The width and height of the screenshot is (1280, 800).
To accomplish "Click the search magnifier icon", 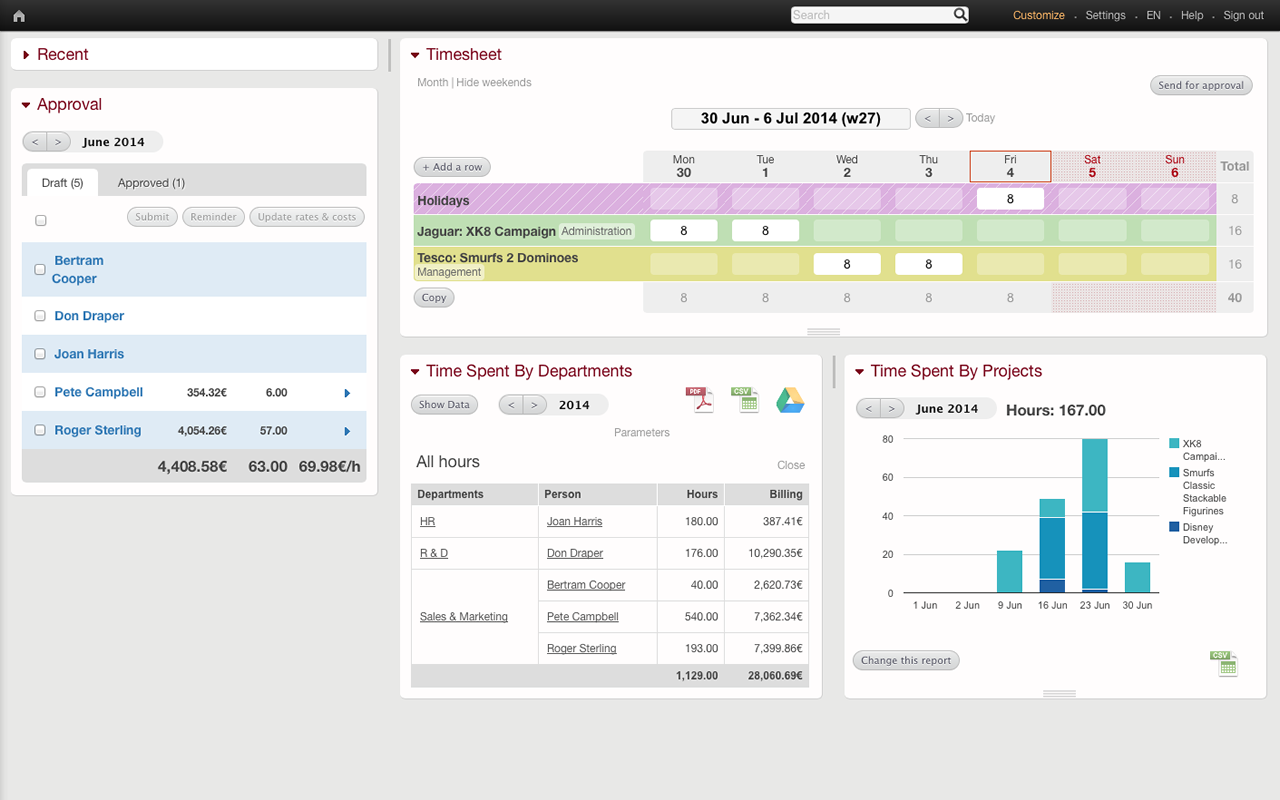I will (x=959, y=15).
